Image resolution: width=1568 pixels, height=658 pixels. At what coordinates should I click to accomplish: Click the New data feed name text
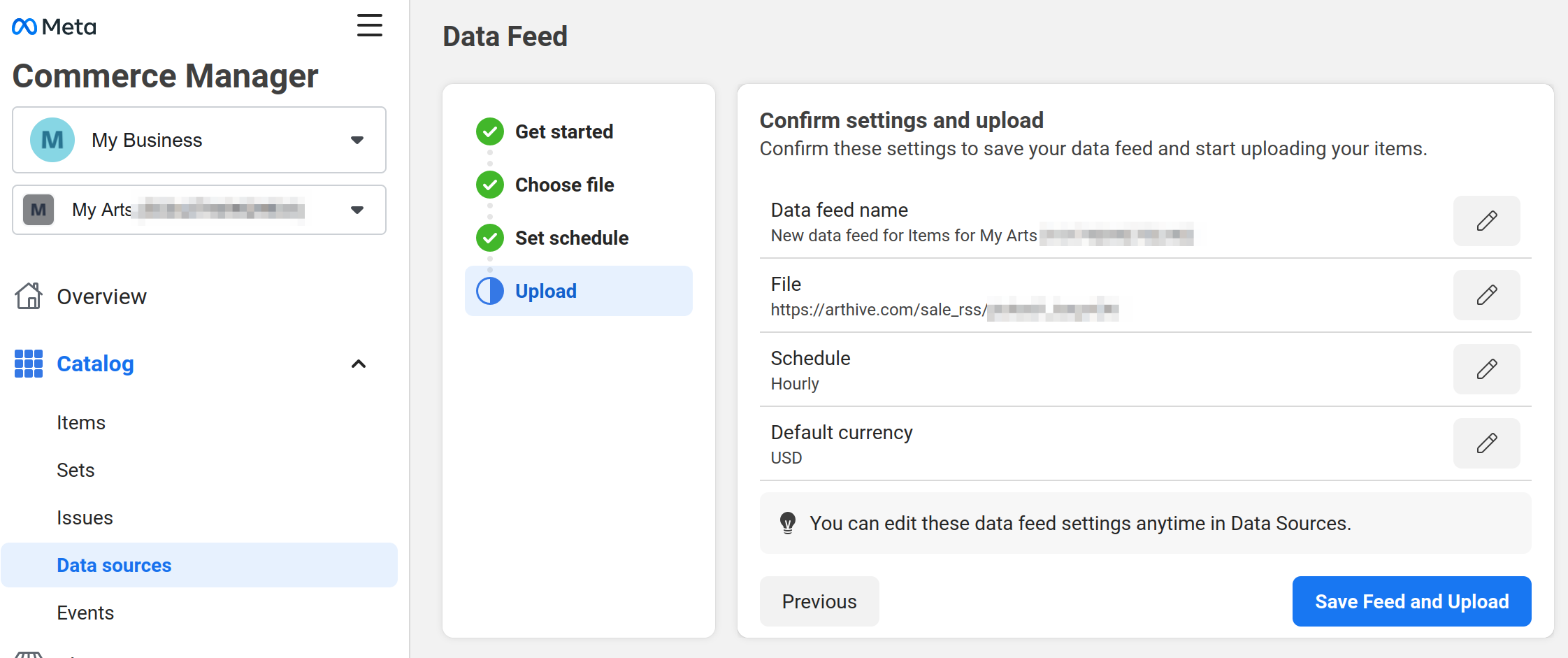point(982,236)
